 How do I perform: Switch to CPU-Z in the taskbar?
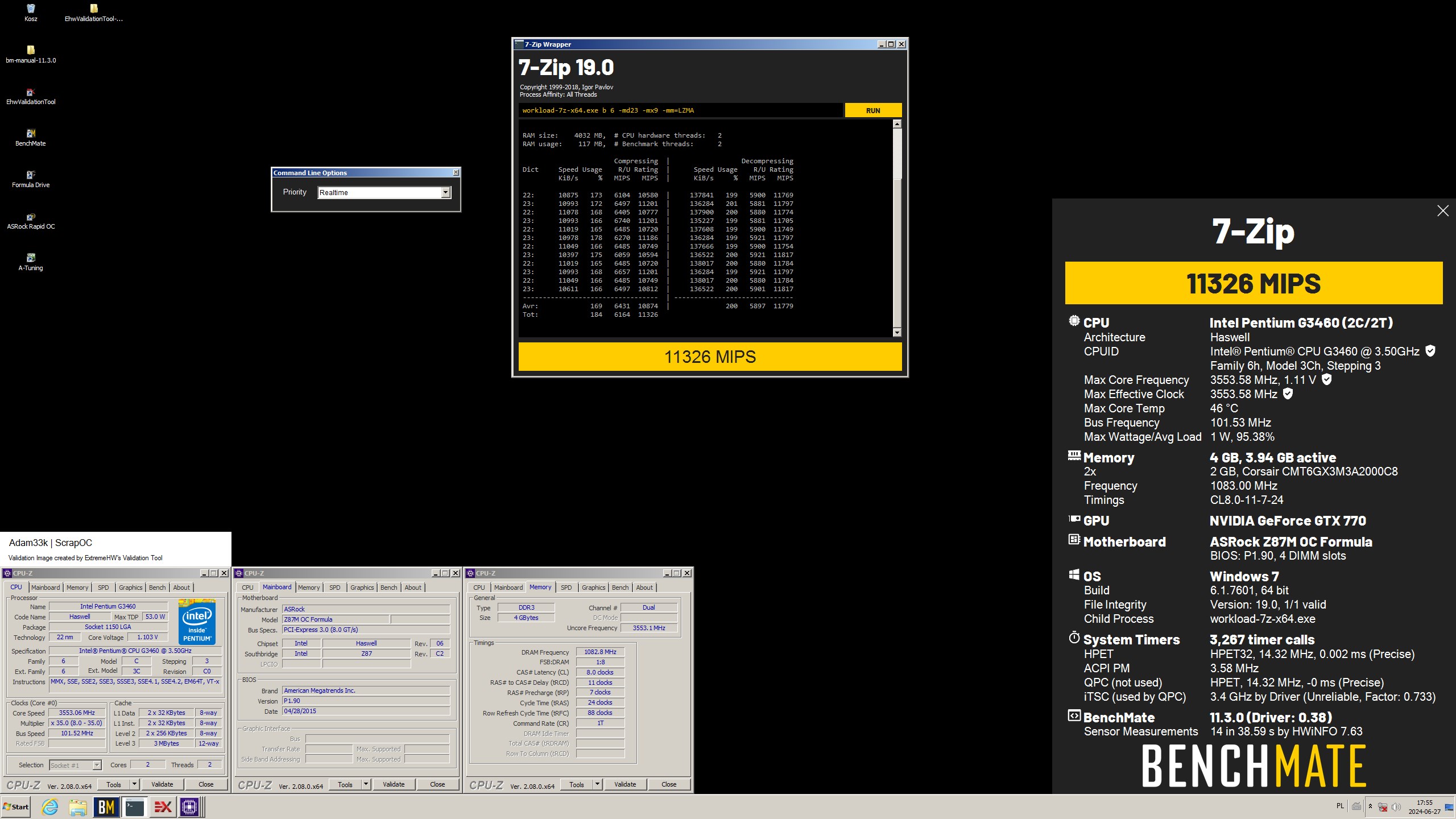[190, 806]
